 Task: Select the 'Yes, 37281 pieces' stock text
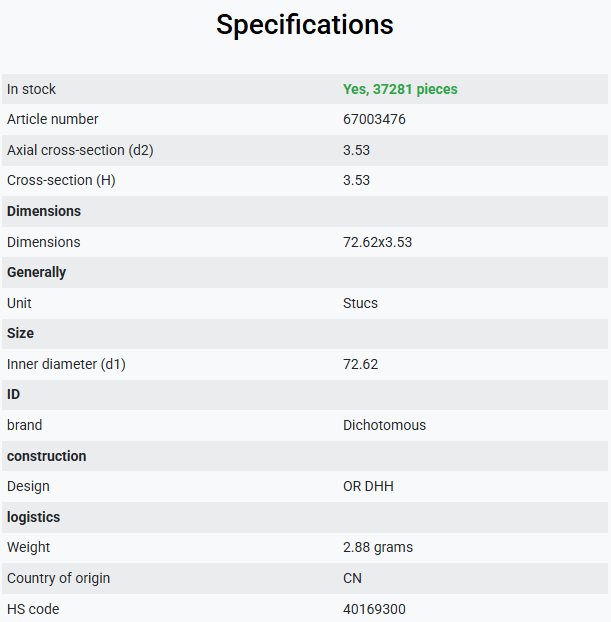400,89
